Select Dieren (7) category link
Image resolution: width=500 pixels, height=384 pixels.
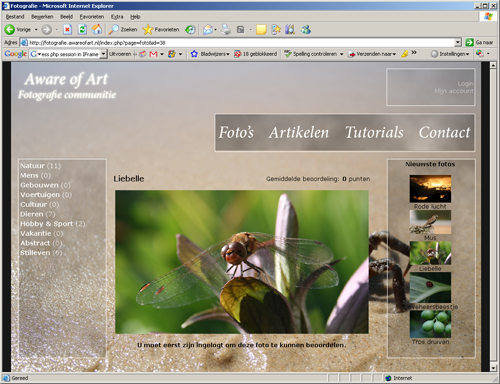click(38, 214)
